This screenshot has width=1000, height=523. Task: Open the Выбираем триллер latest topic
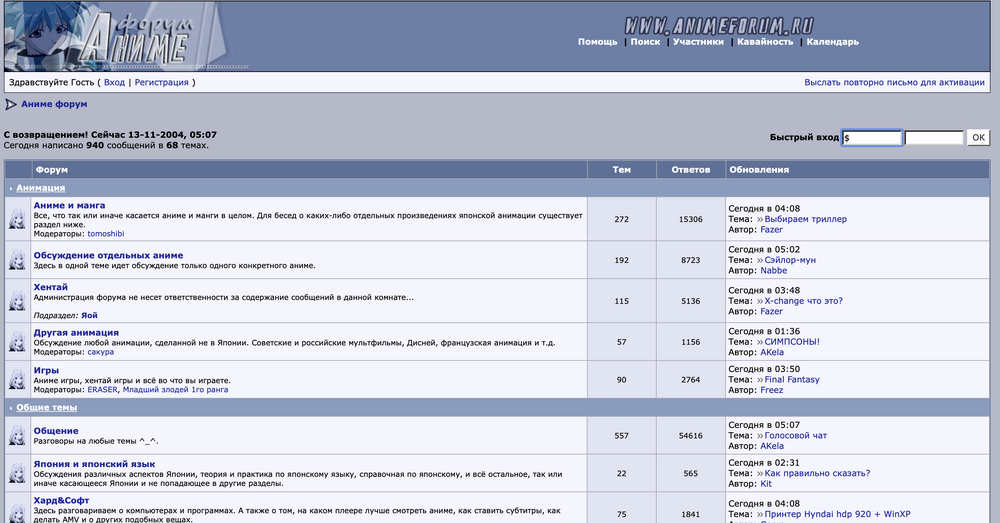(x=805, y=219)
